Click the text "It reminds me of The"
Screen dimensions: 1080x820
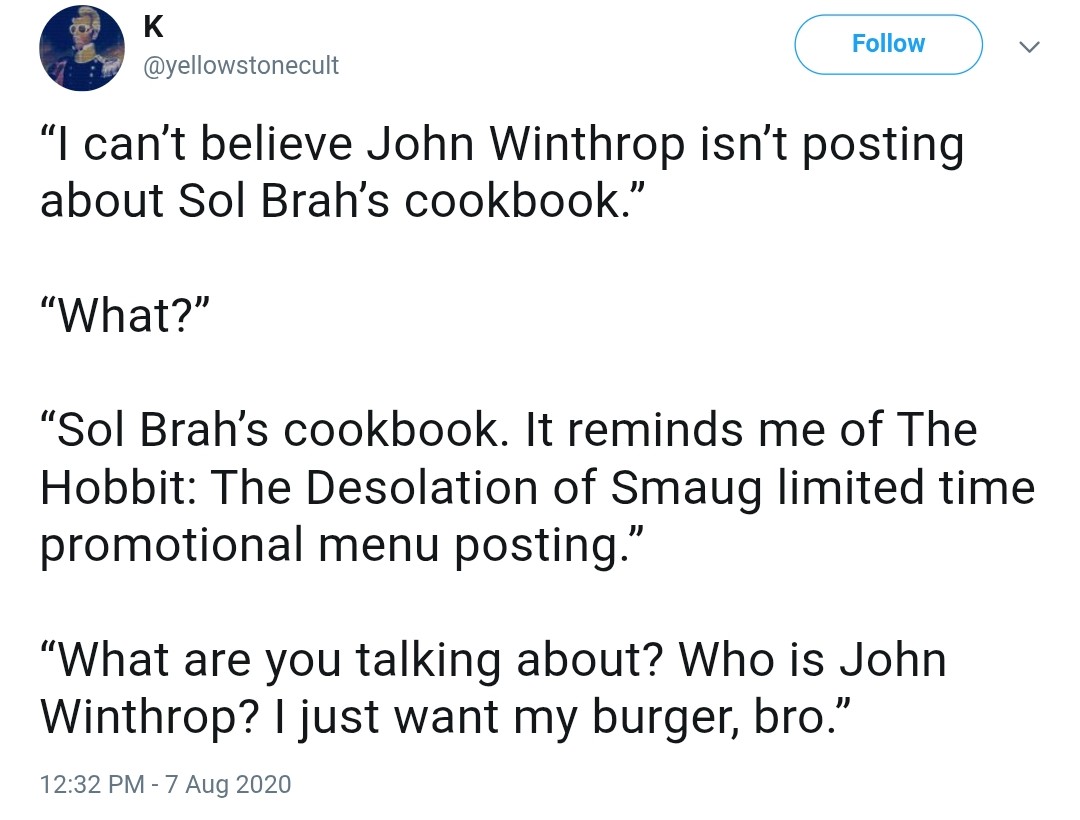tap(751, 430)
